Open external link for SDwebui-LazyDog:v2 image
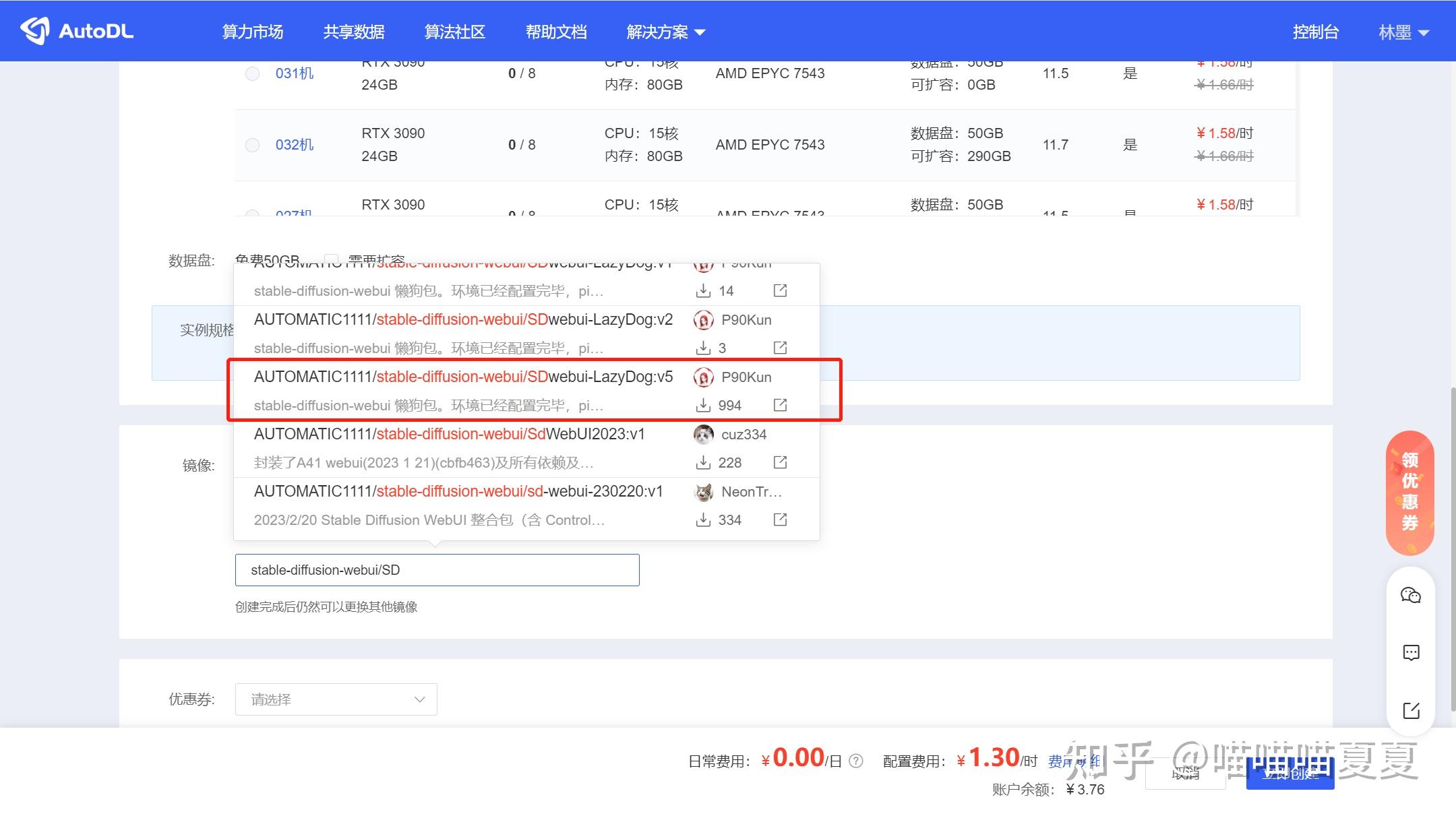 tap(780, 348)
